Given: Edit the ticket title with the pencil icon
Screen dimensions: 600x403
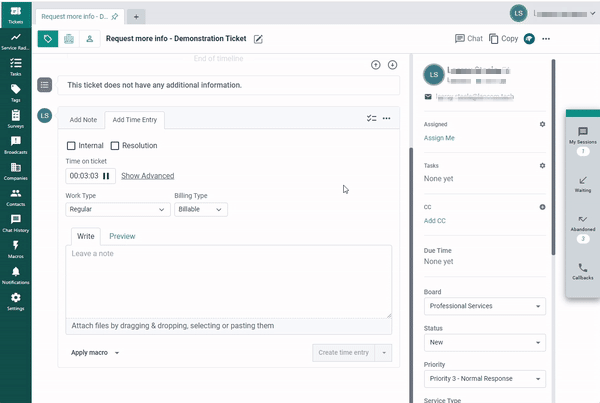Looking at the screenshot, I should coord(258,39).
